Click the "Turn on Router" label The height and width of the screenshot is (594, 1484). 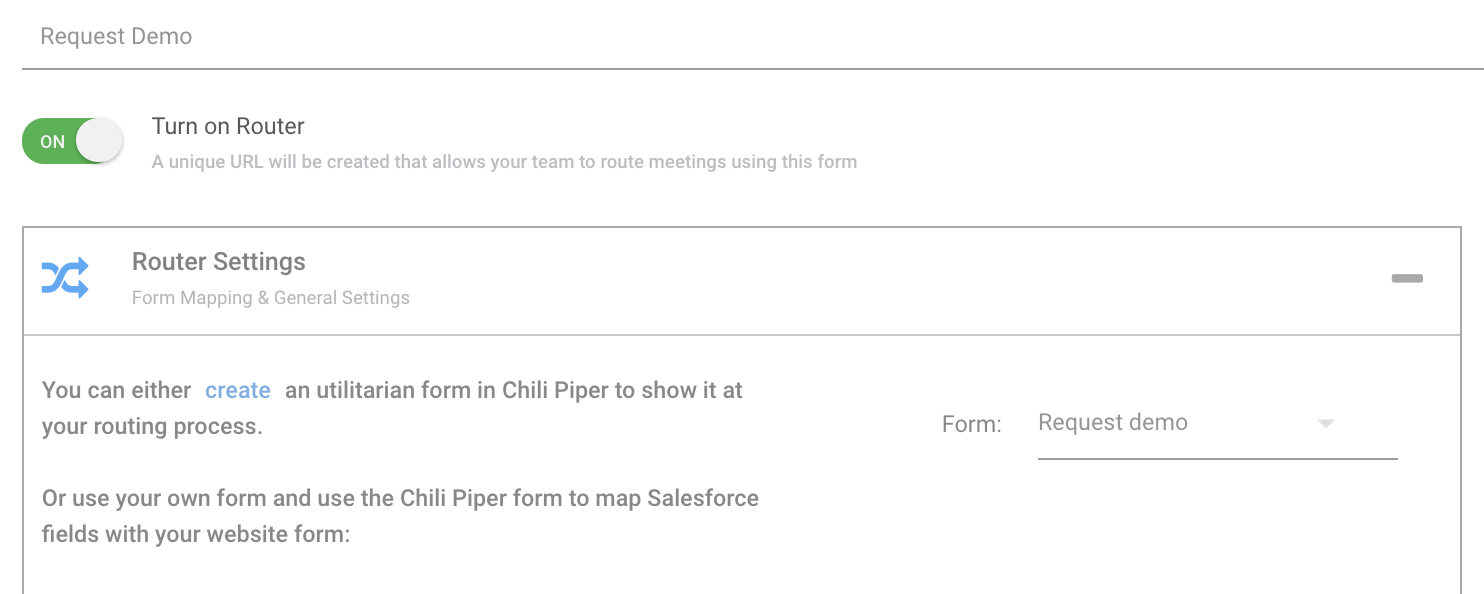point(228,126)
